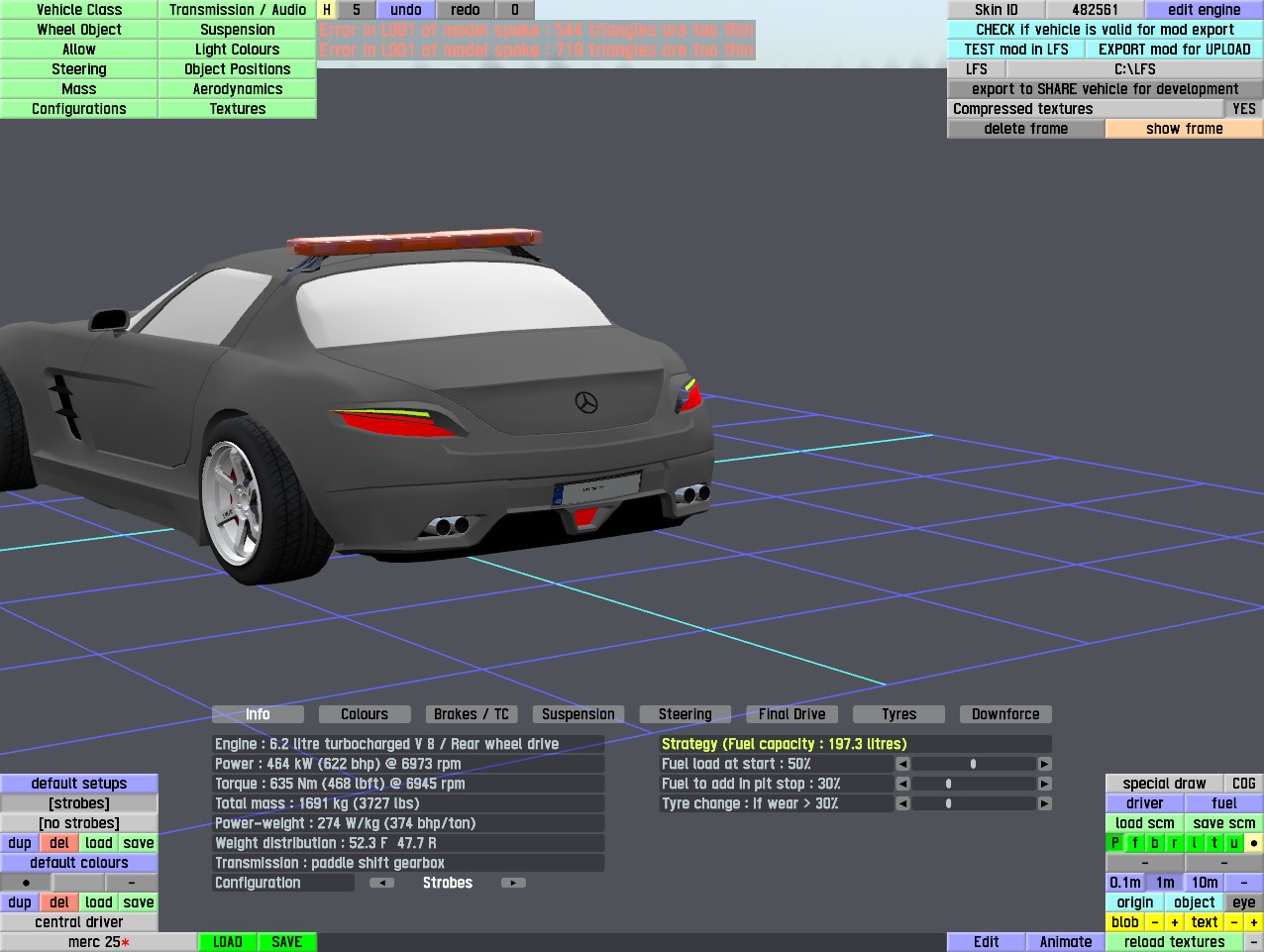The height and width of the screenshot is (952, 1264).
Task: Open the Tyres tab
Action: click(x=899, y=714)
